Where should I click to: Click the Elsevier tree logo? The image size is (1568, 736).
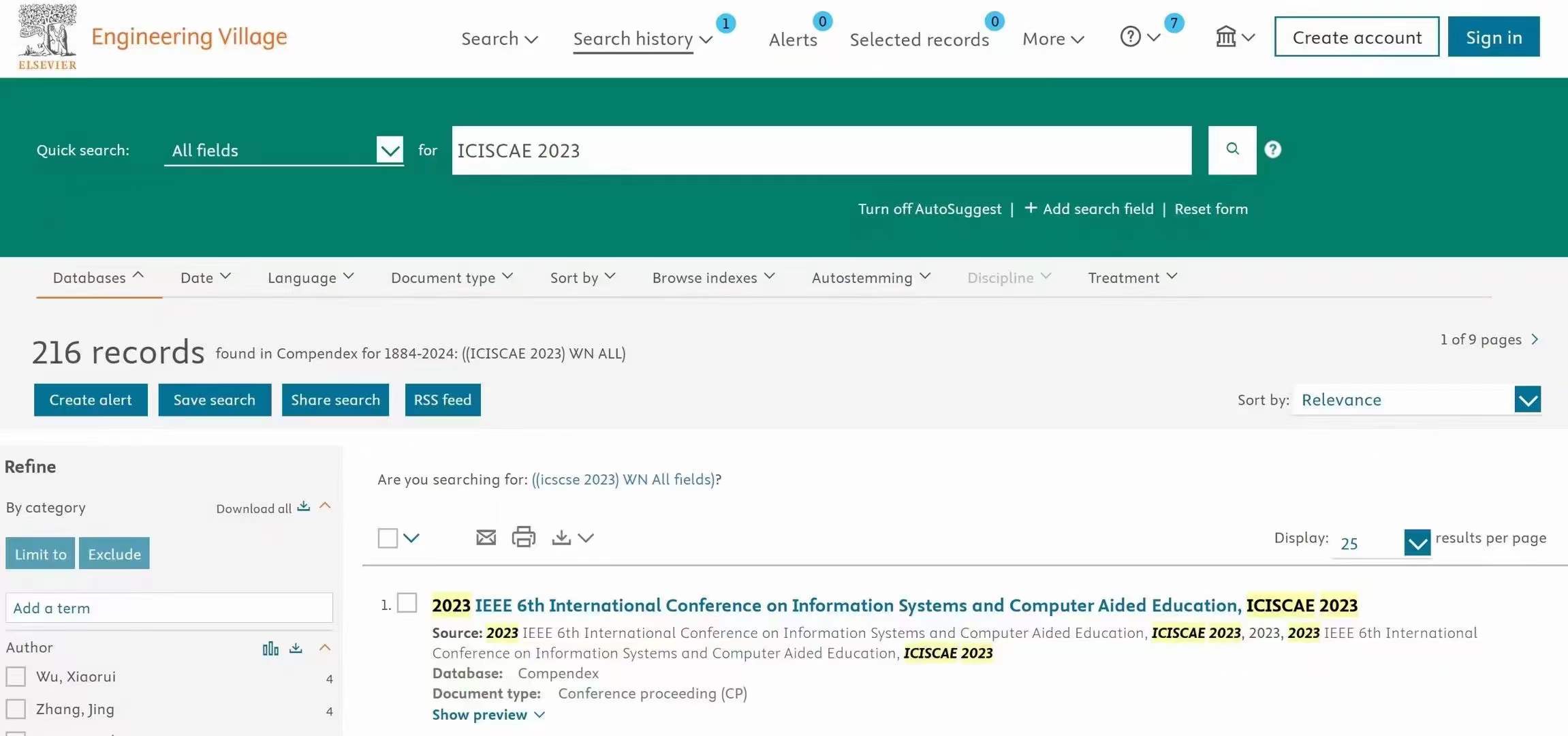[x=47, y=37]
